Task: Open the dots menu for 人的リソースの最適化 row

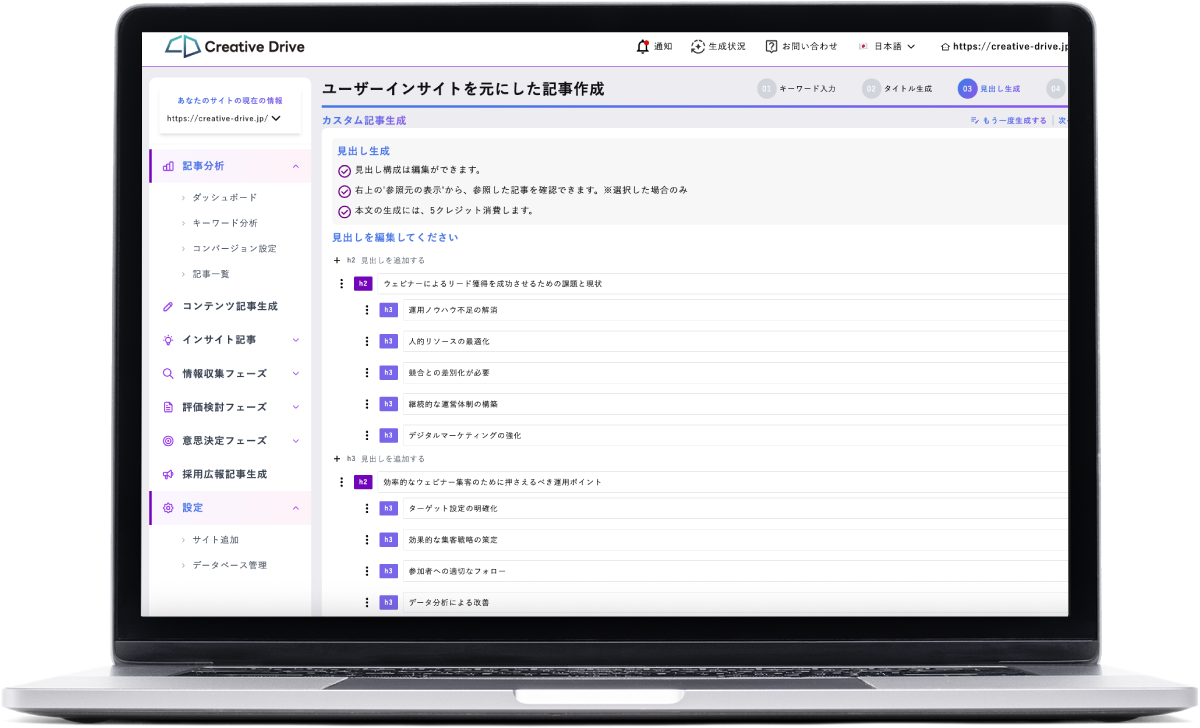Action: (367, 341)
